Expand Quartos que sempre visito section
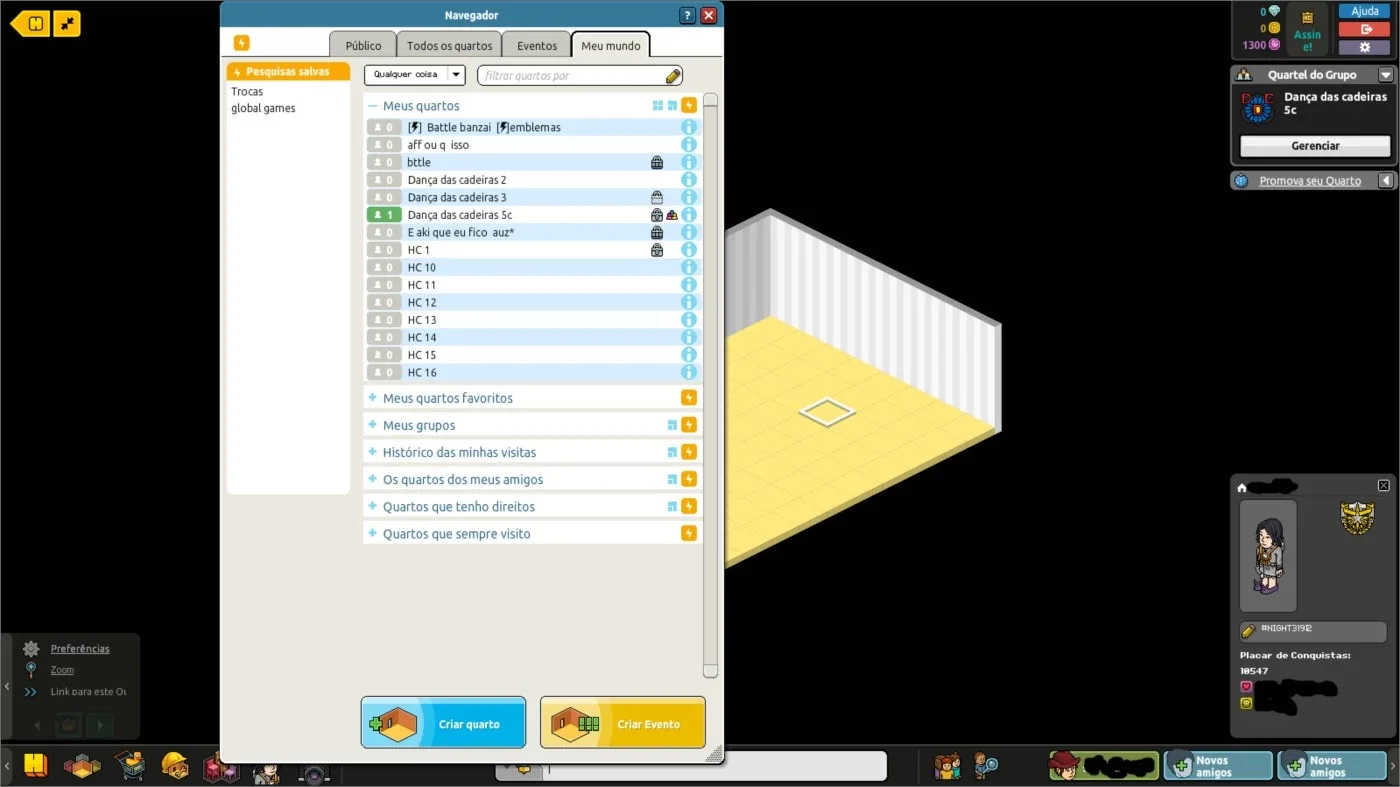The height and width of the screenshot is (787, 1400). (x=372, y=533)
